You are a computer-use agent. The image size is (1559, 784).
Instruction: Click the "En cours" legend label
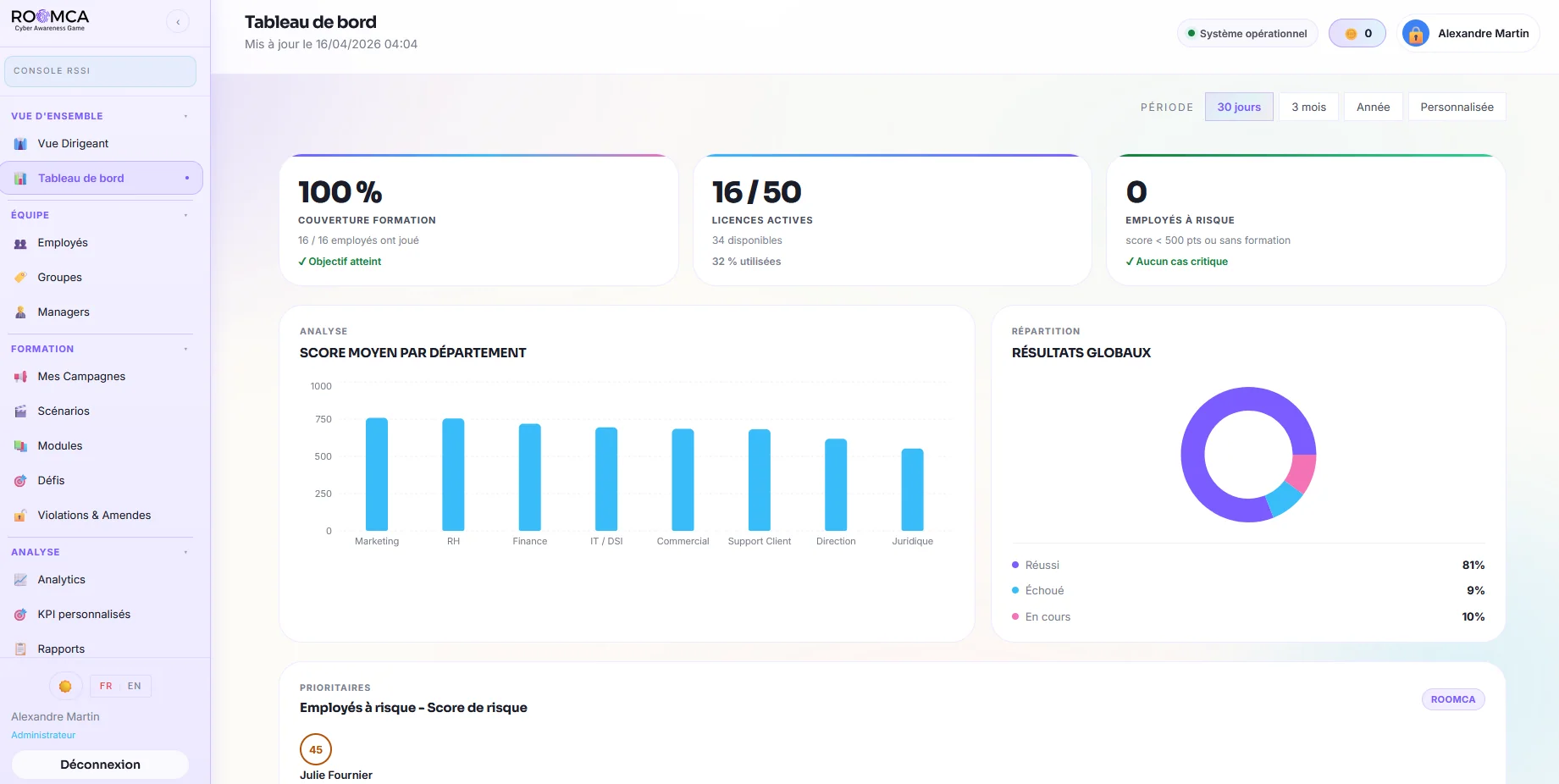1048,617
